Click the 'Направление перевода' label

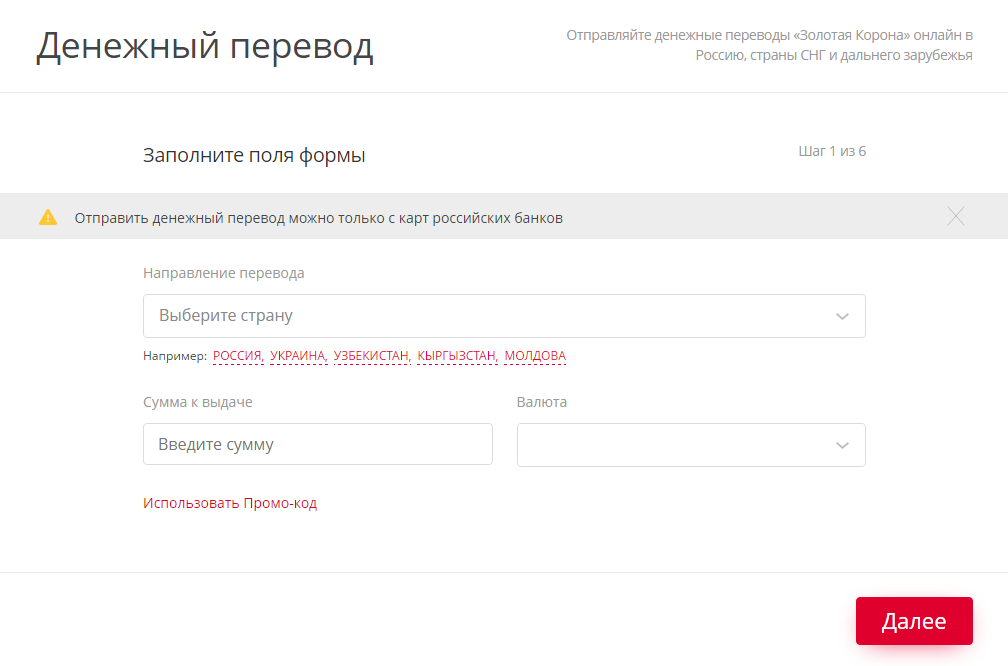tap(224, 273)
